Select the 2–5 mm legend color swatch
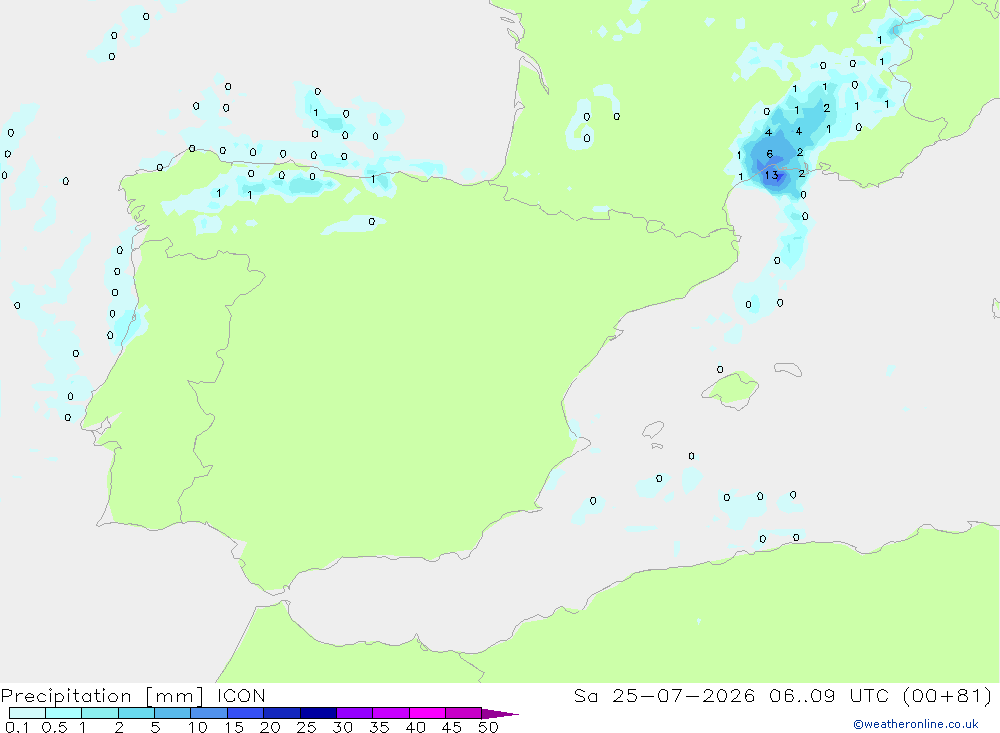1000x733 pixels. [136, 713]
